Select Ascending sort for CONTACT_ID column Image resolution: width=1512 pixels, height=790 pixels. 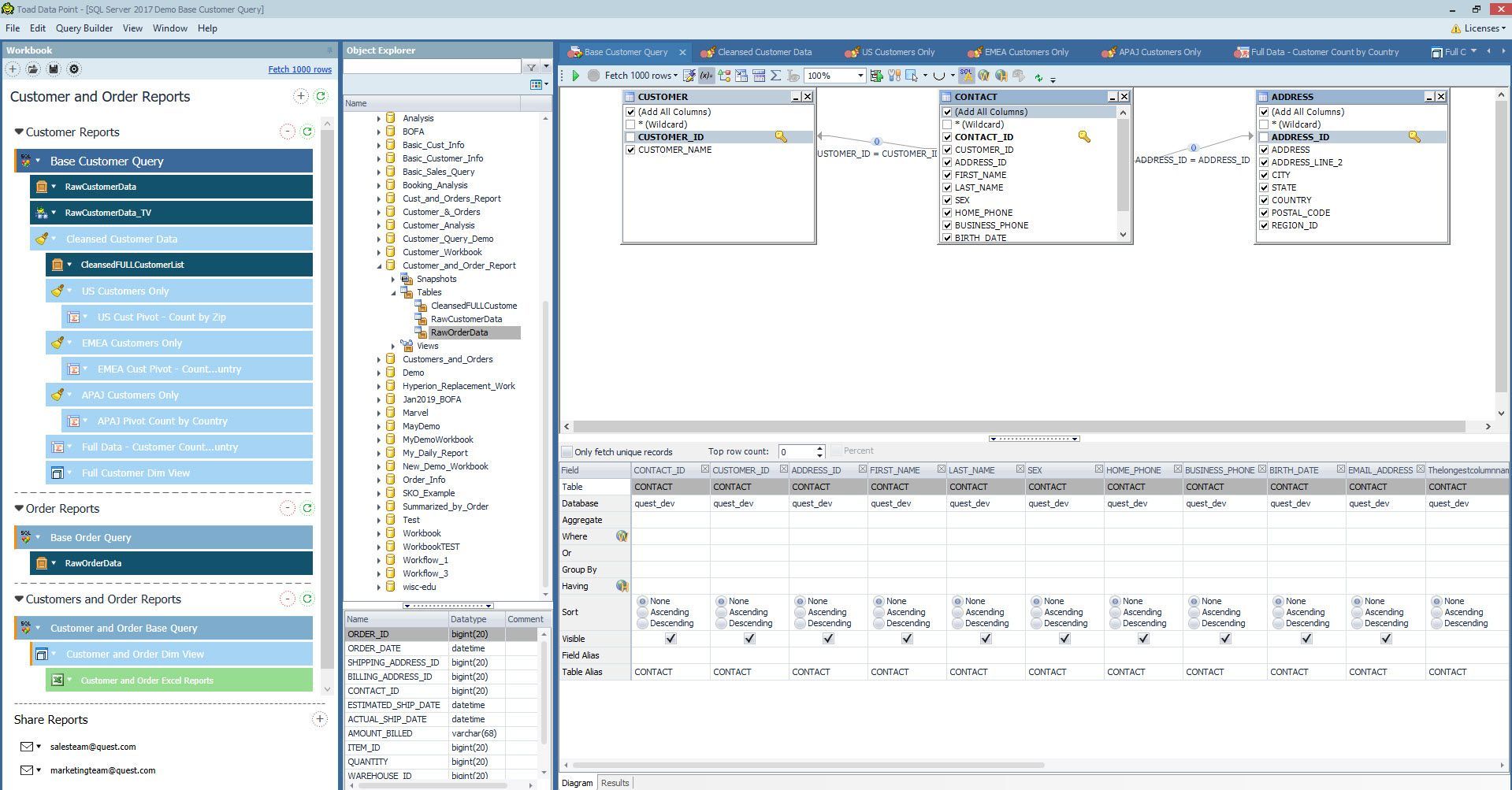click(x=642, y=612)
